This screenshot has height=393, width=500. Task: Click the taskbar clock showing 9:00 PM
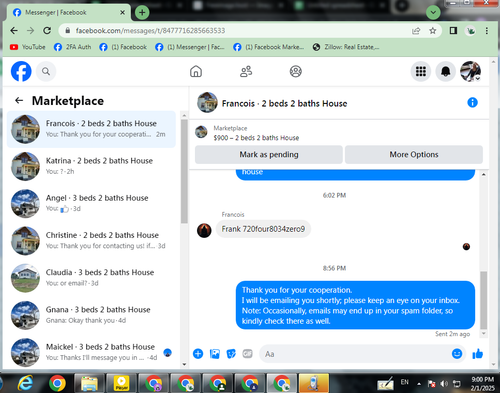[483, 384]
